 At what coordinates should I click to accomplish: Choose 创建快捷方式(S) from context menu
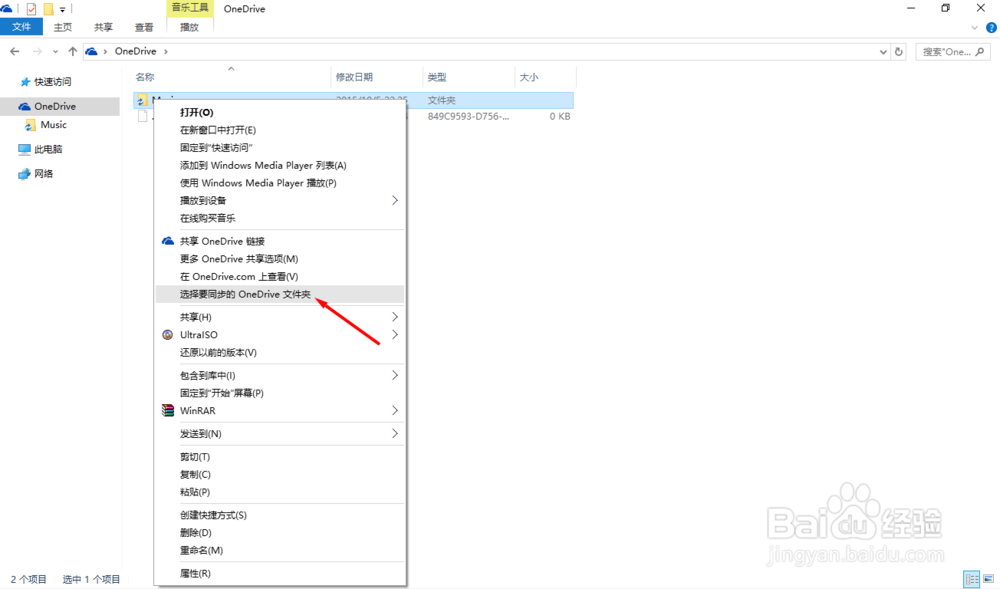(x=279, y=515)
